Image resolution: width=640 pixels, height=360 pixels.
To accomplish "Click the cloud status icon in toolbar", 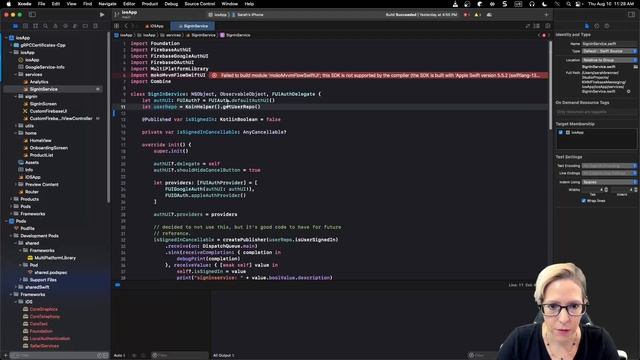I will point(489,15).
